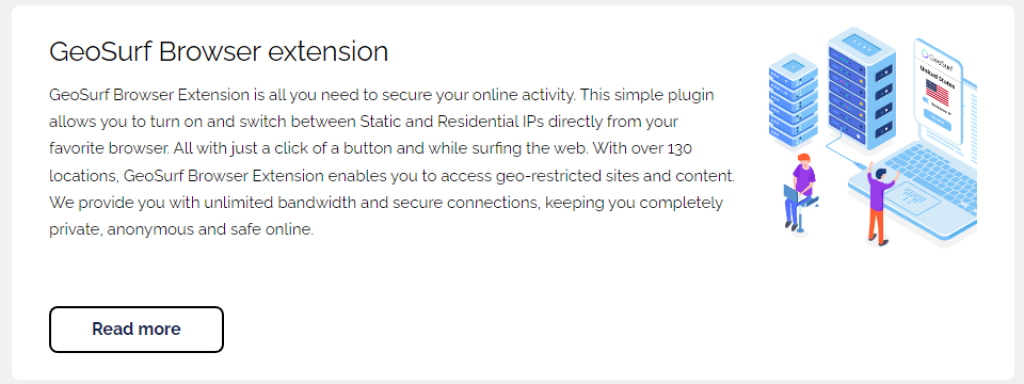Viewport: 1024px width, 384px height.
Task: Click the Read more button
Action: [x=136, y=329]
